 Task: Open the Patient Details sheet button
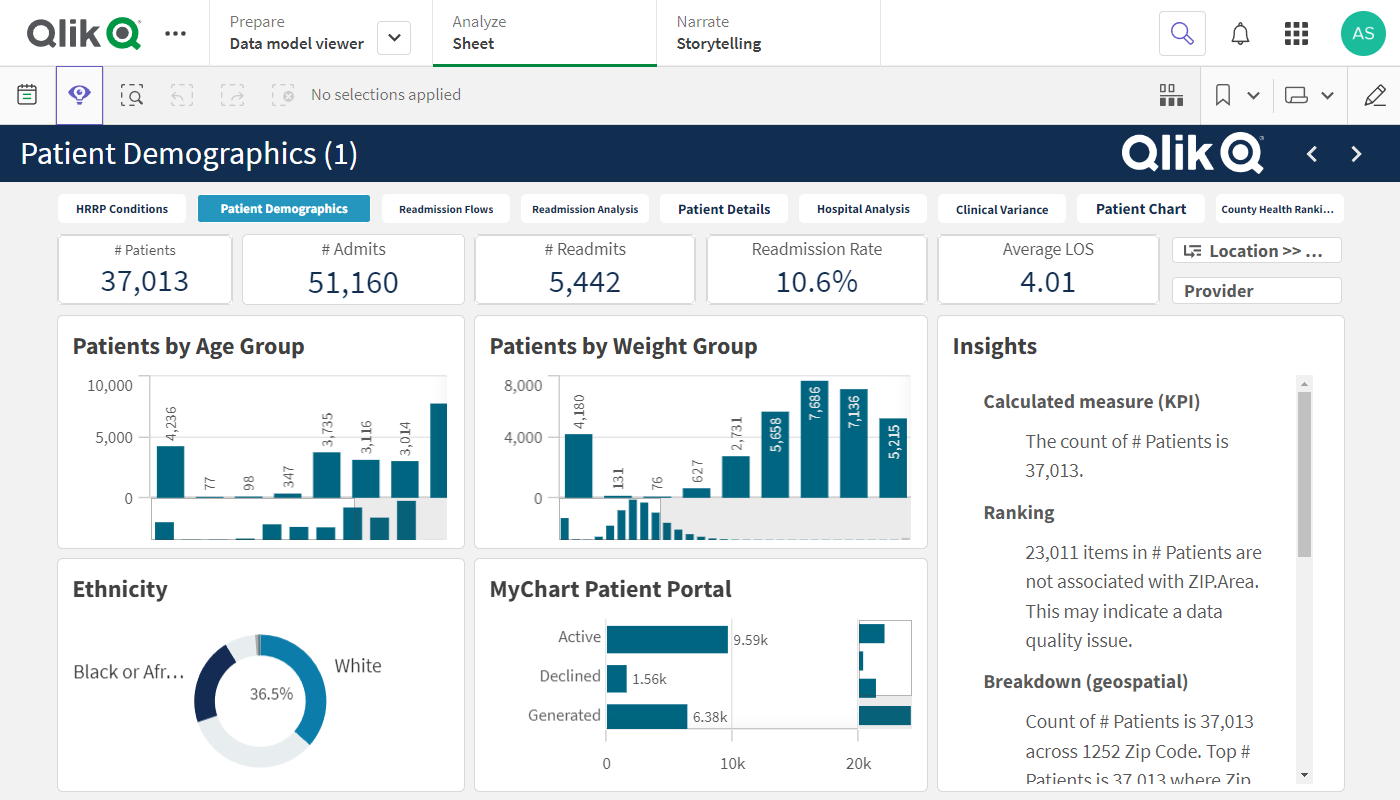[724, 209]
